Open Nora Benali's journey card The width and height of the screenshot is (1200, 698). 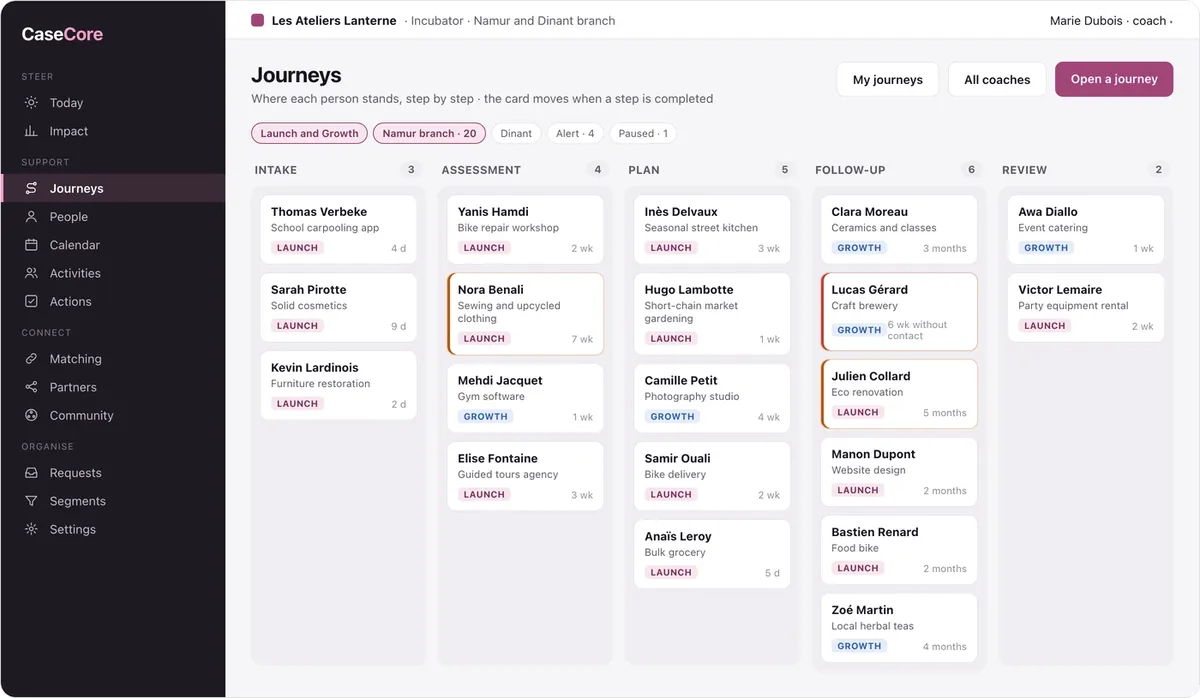pyautogui.click(x=525, y=314)
